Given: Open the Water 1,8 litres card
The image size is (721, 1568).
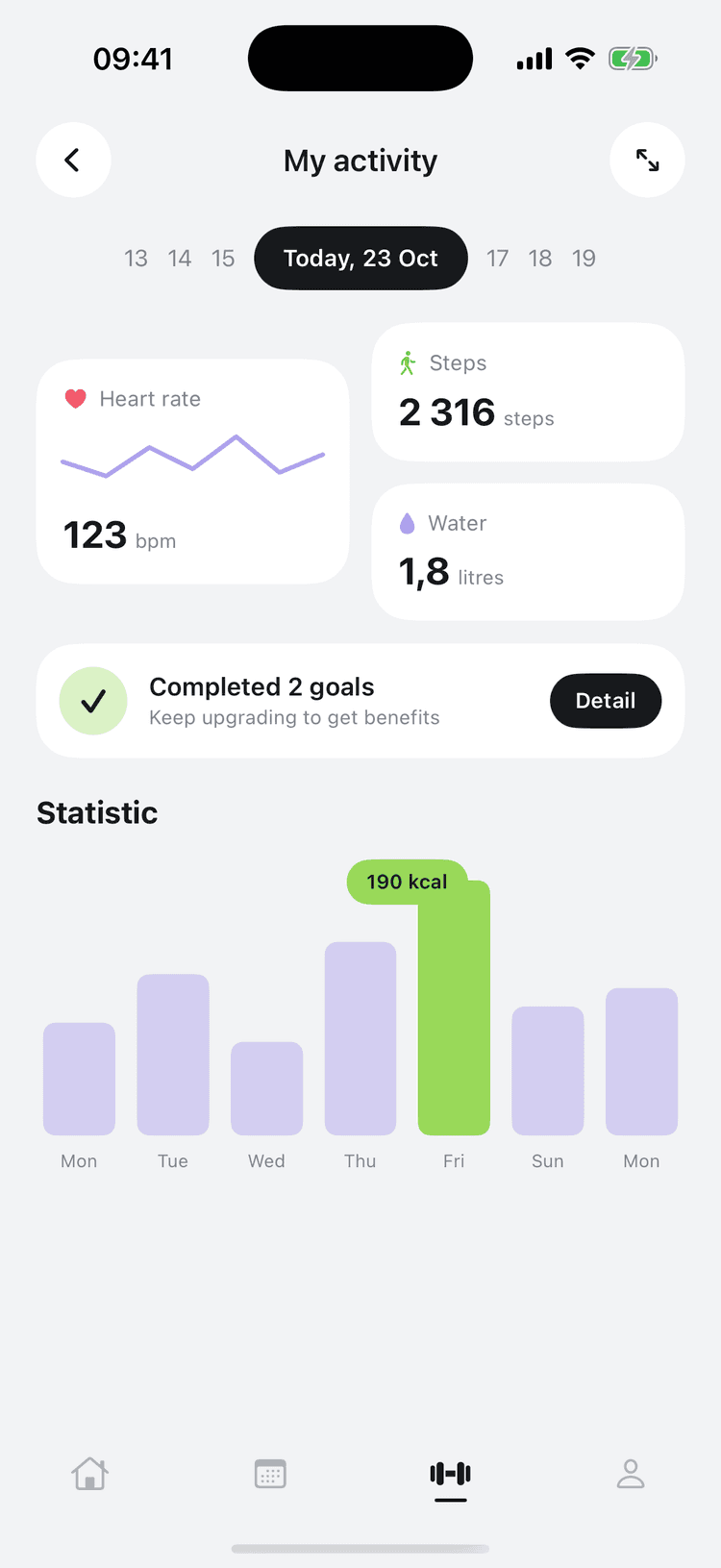Looking at the screenshot, I should pyautogui.click(x=528, y=552).
